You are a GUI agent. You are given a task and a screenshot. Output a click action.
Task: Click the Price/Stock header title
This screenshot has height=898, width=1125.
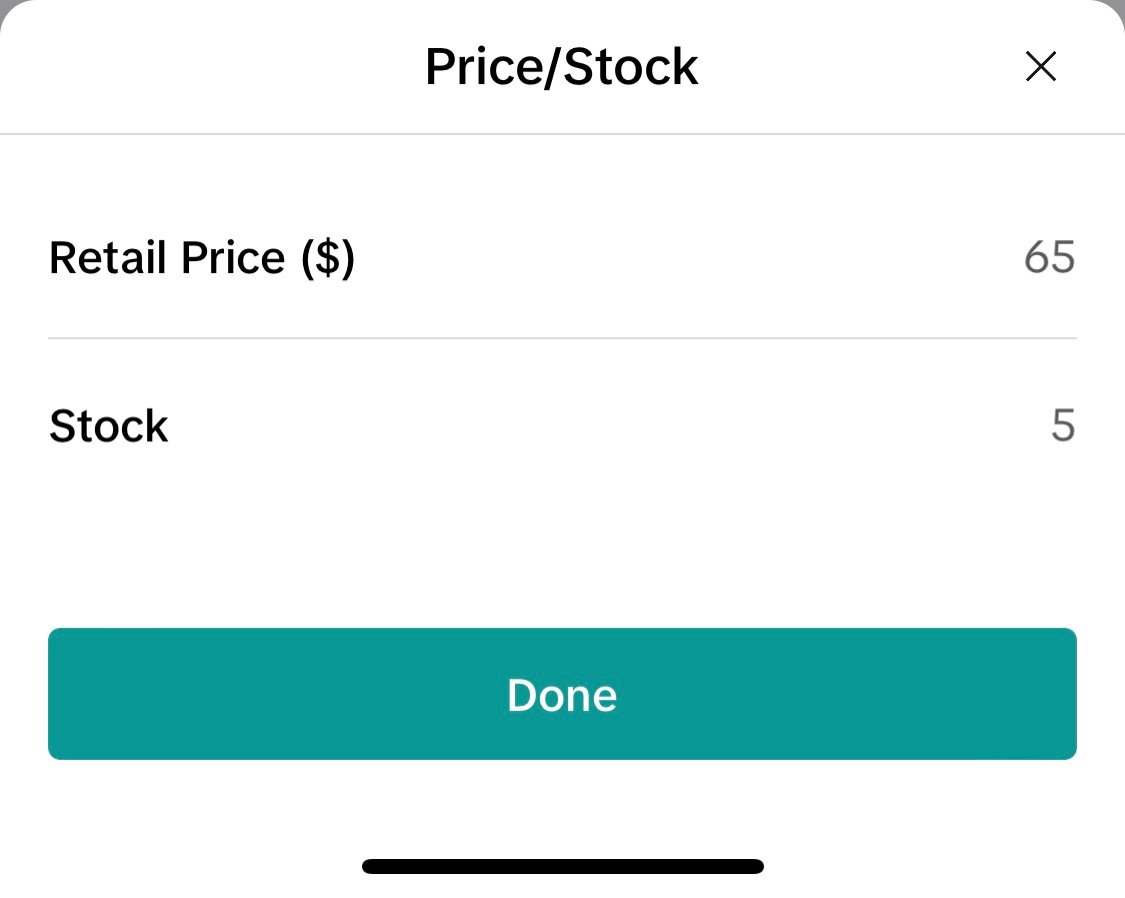(561, 67)
